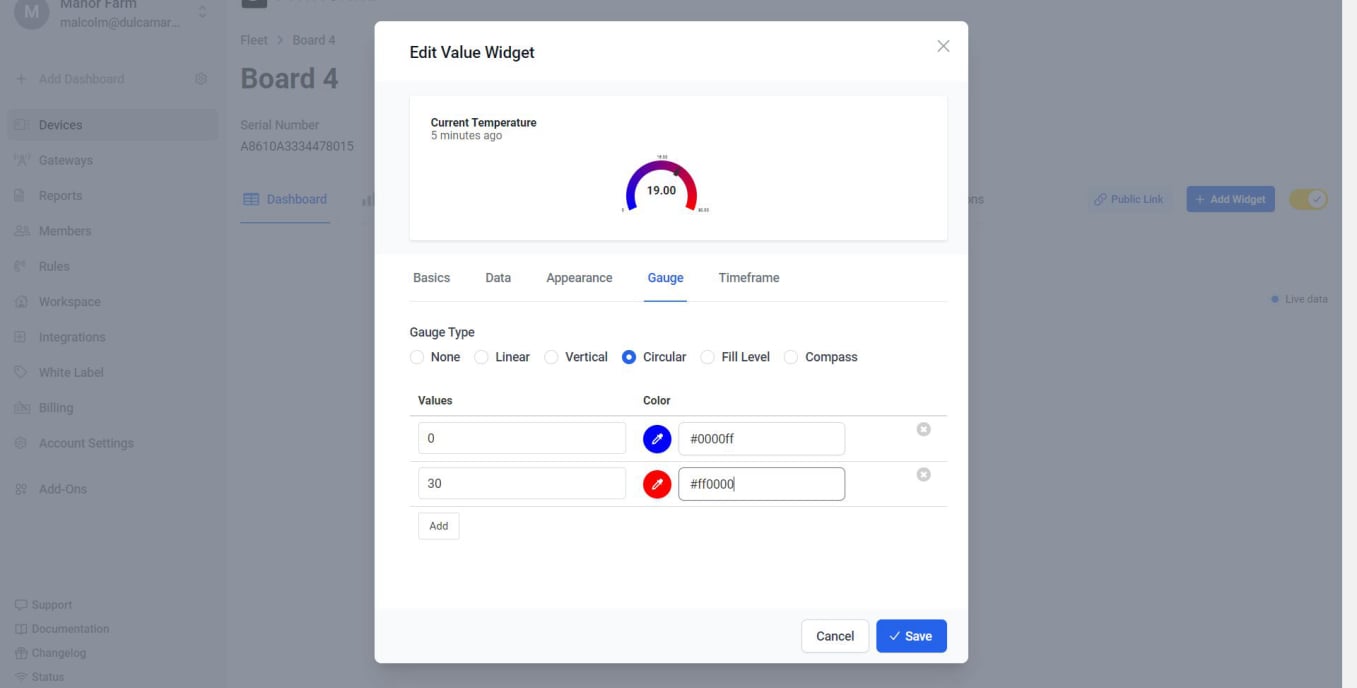Select the Compass gauge type
The height and width of the screenshot is (688, 1357).
coord(791,357)
